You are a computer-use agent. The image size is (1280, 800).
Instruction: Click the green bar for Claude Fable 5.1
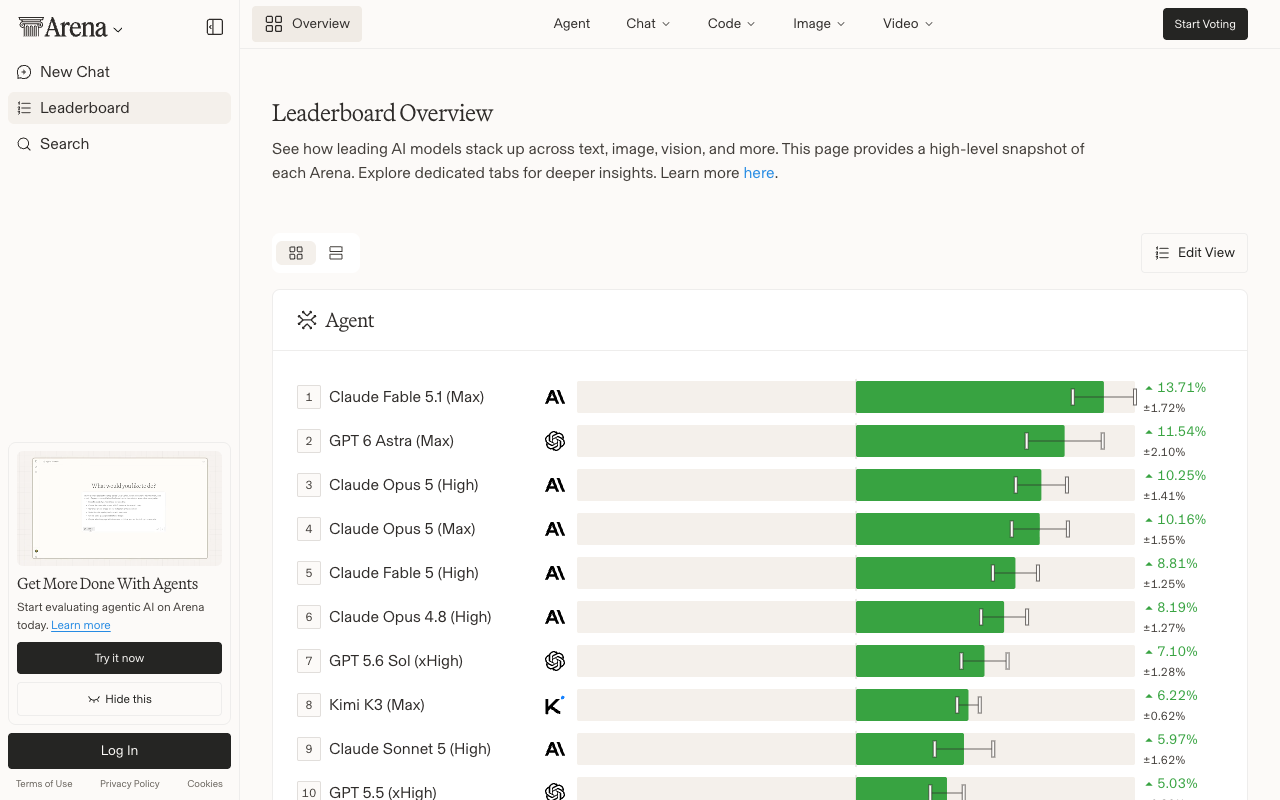tap(980, 397)
